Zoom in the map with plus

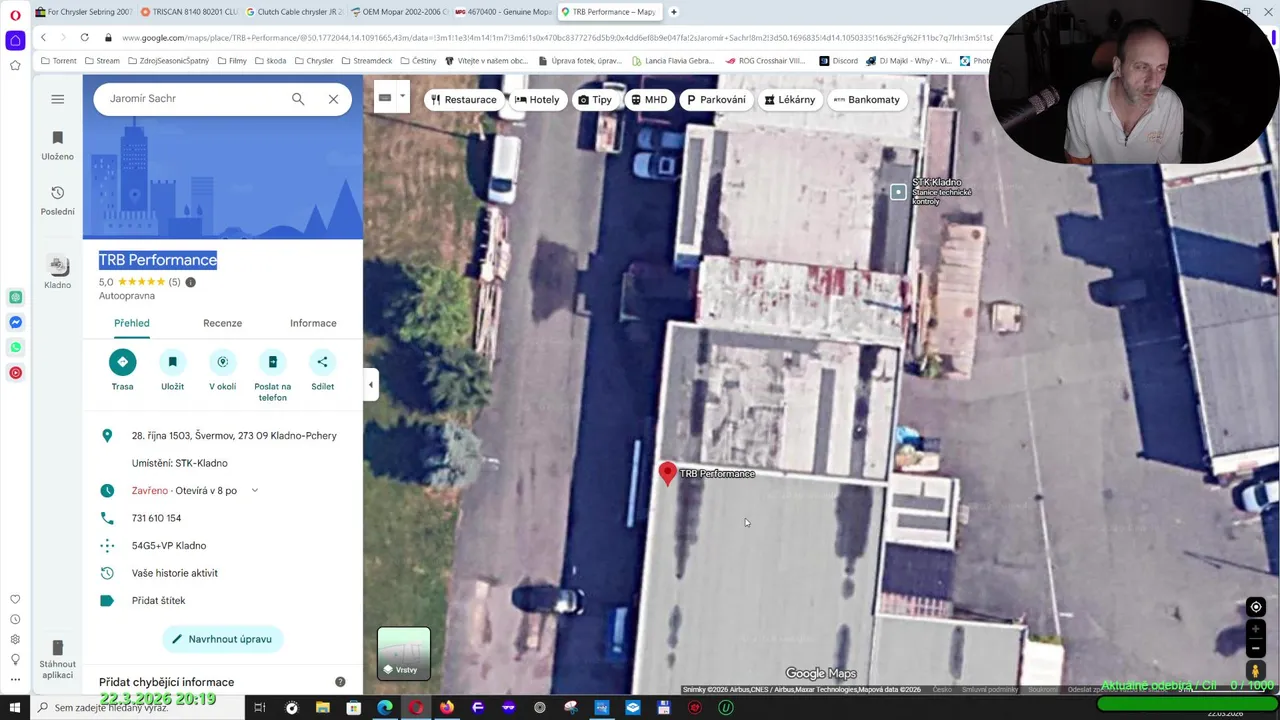pyautogui.click(x=1256, y=630)
